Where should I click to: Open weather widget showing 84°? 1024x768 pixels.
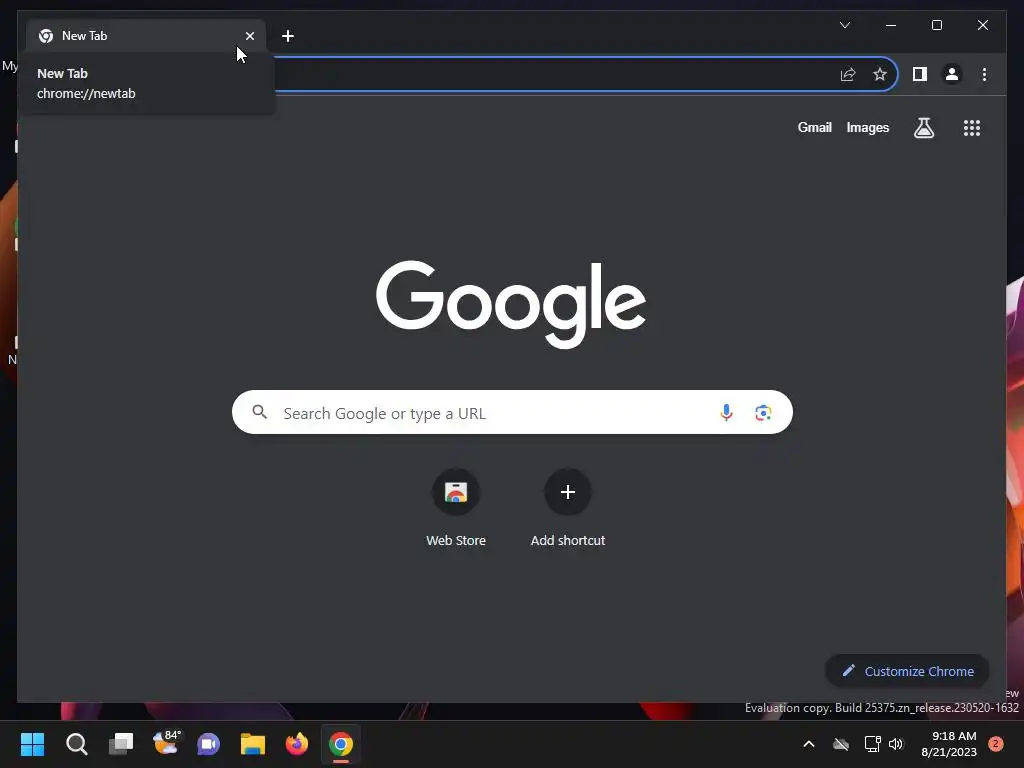(166, 743)
